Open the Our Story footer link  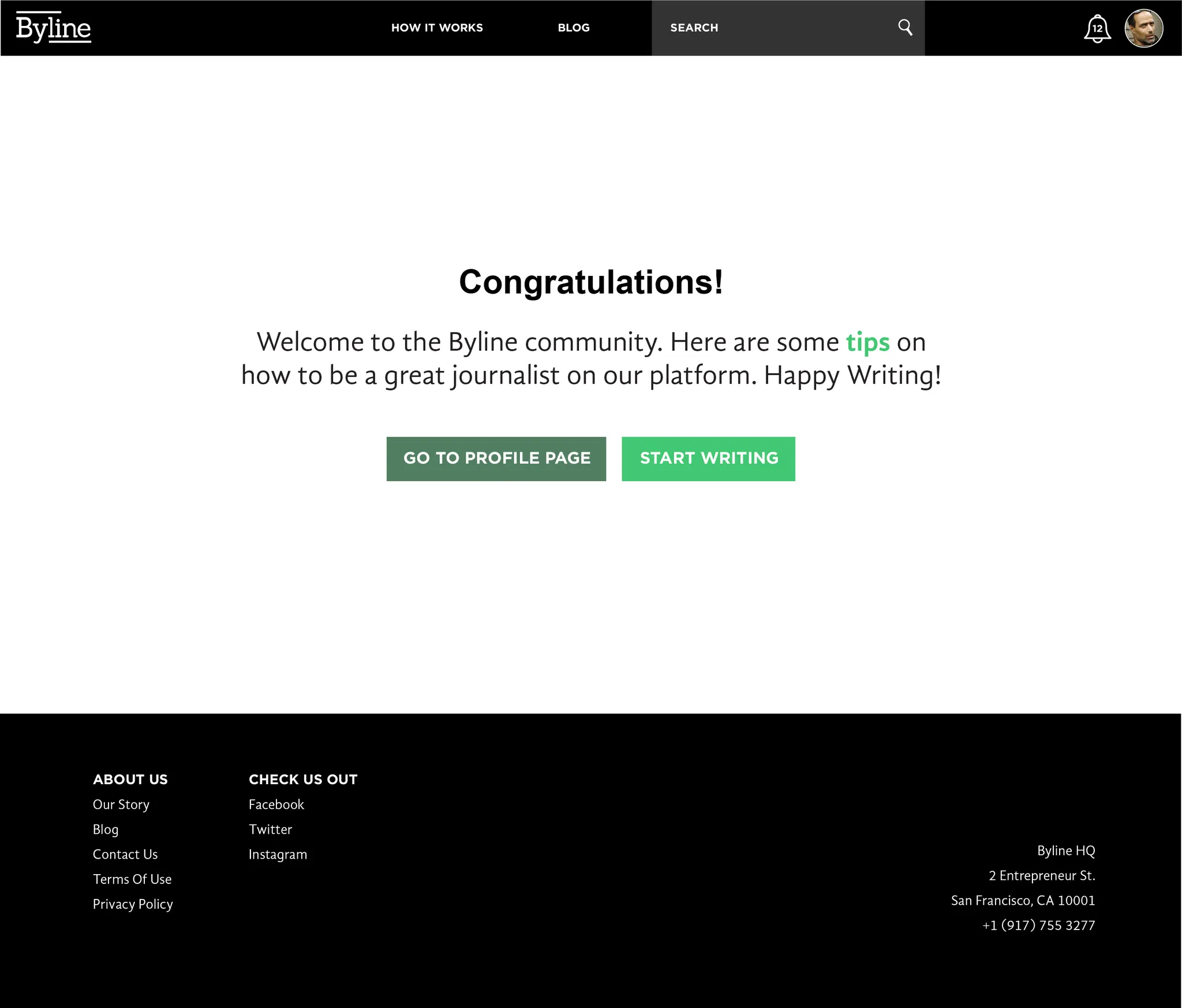tap(121, 804)
